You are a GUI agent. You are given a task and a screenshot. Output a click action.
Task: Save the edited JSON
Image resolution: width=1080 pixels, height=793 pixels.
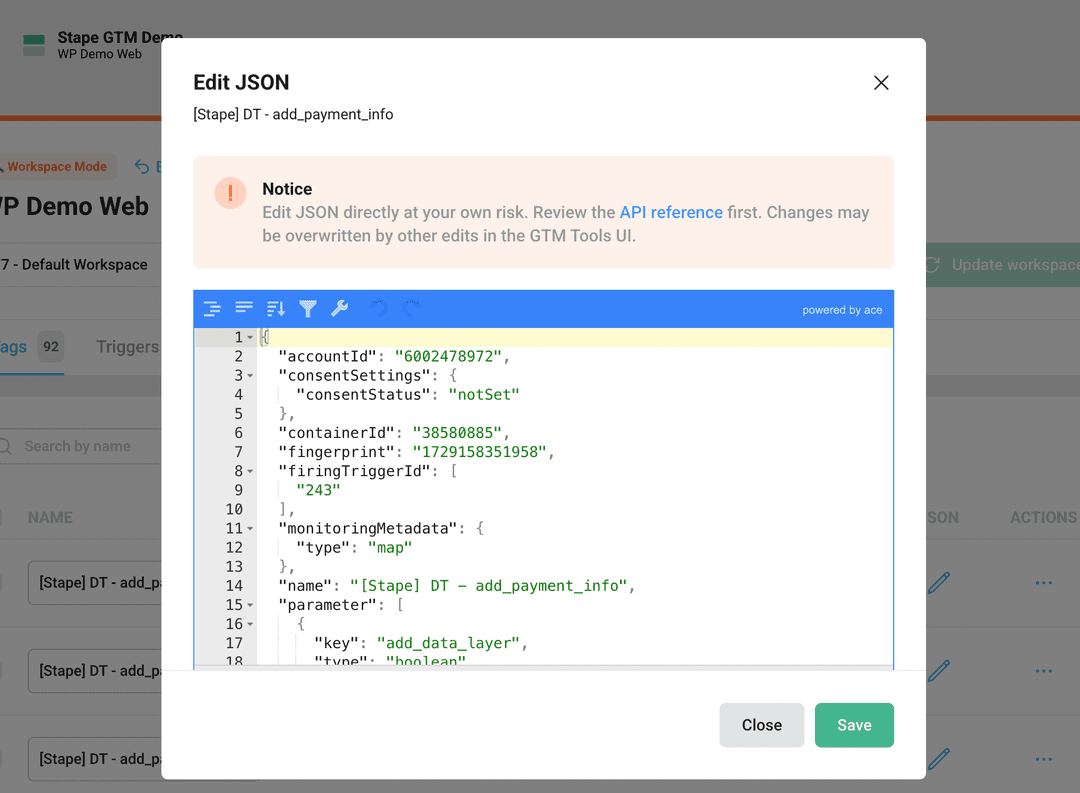(x=854, y=724)
